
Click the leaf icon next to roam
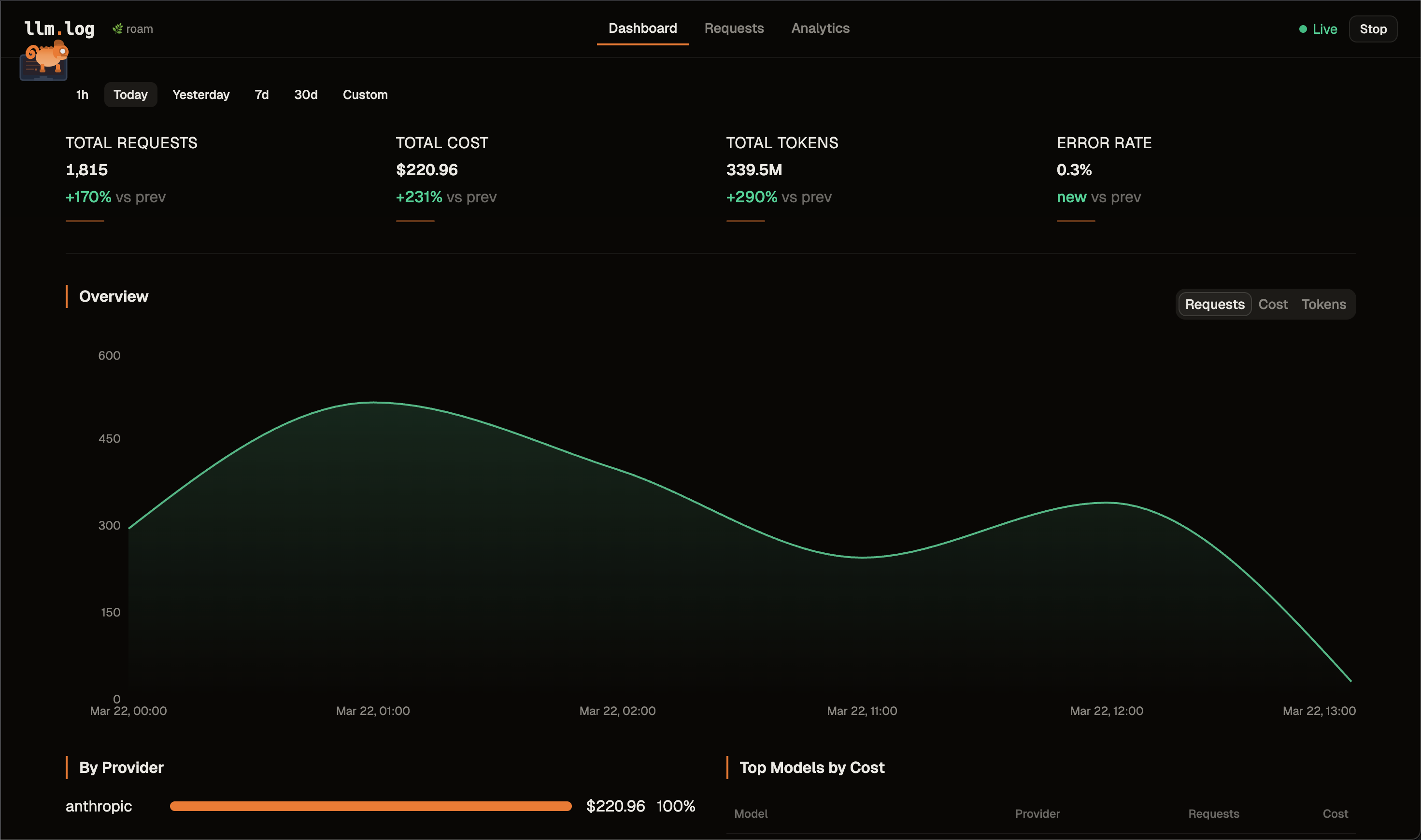pos(117,28)
